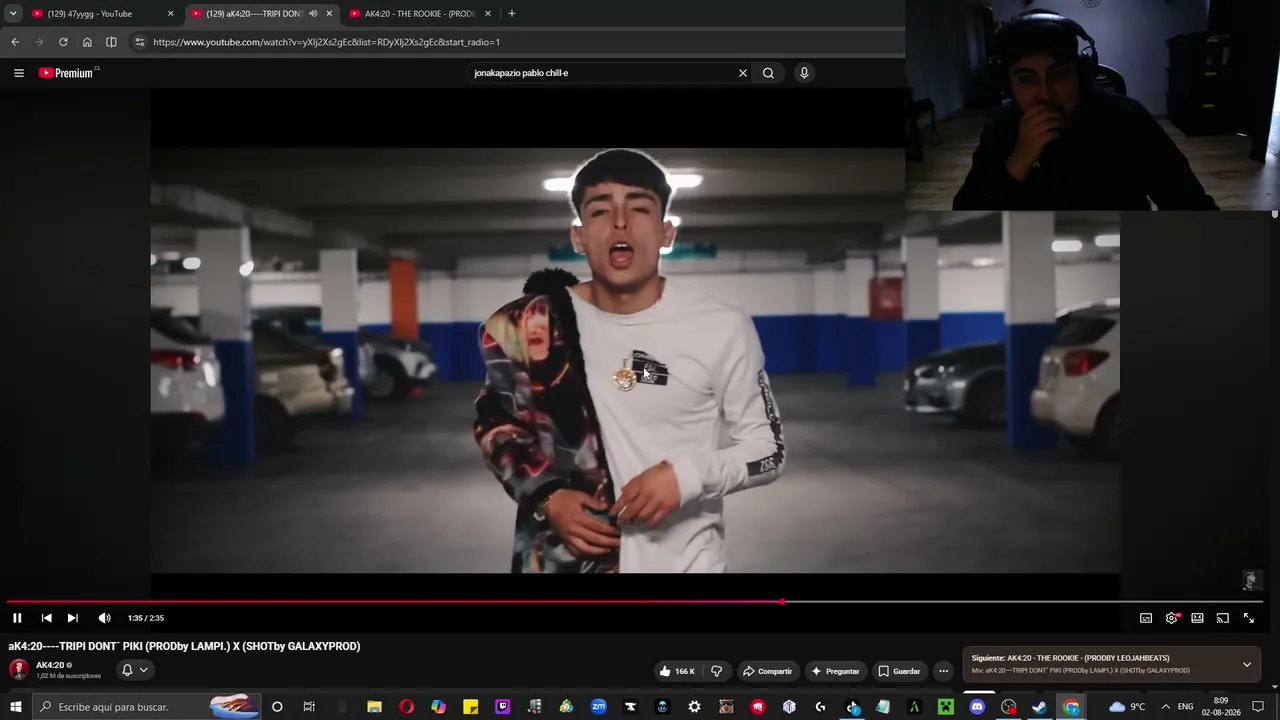Clear the search box text

pyautogui.click(x=743, y=73)
